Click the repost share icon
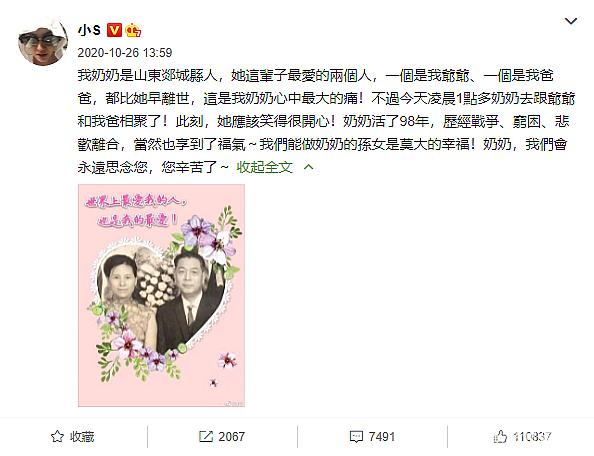Image resolution: width=594 pixels, height=456 pixels. coord(206,436)
